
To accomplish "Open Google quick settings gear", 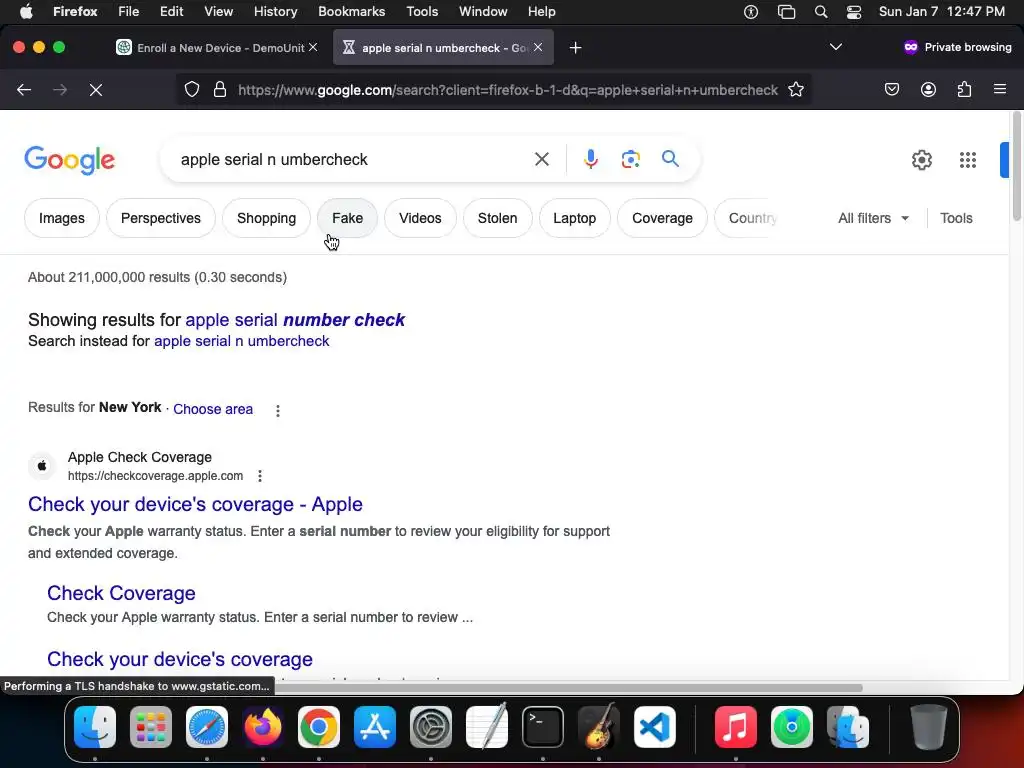I will point(921,160).
